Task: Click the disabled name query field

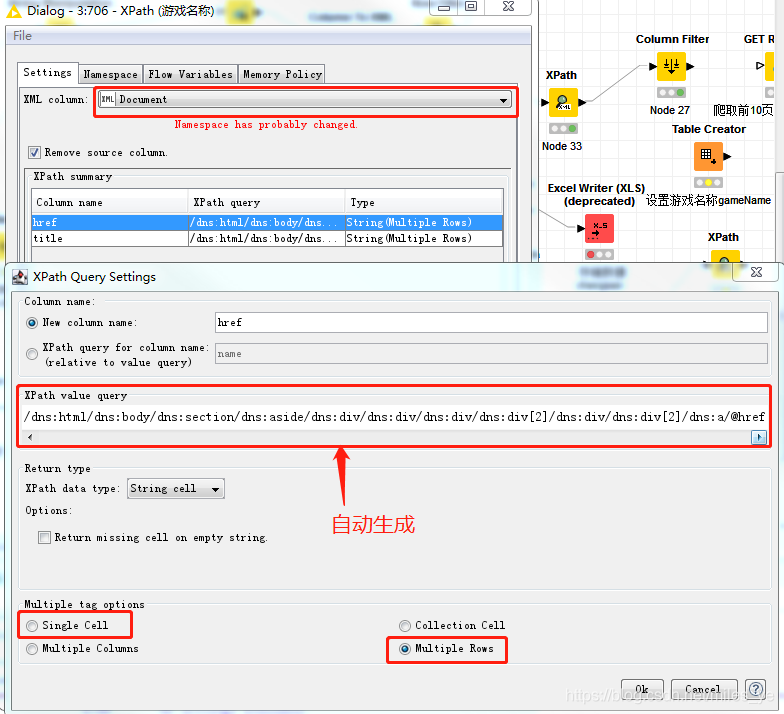Action: (x=491, y=354)
